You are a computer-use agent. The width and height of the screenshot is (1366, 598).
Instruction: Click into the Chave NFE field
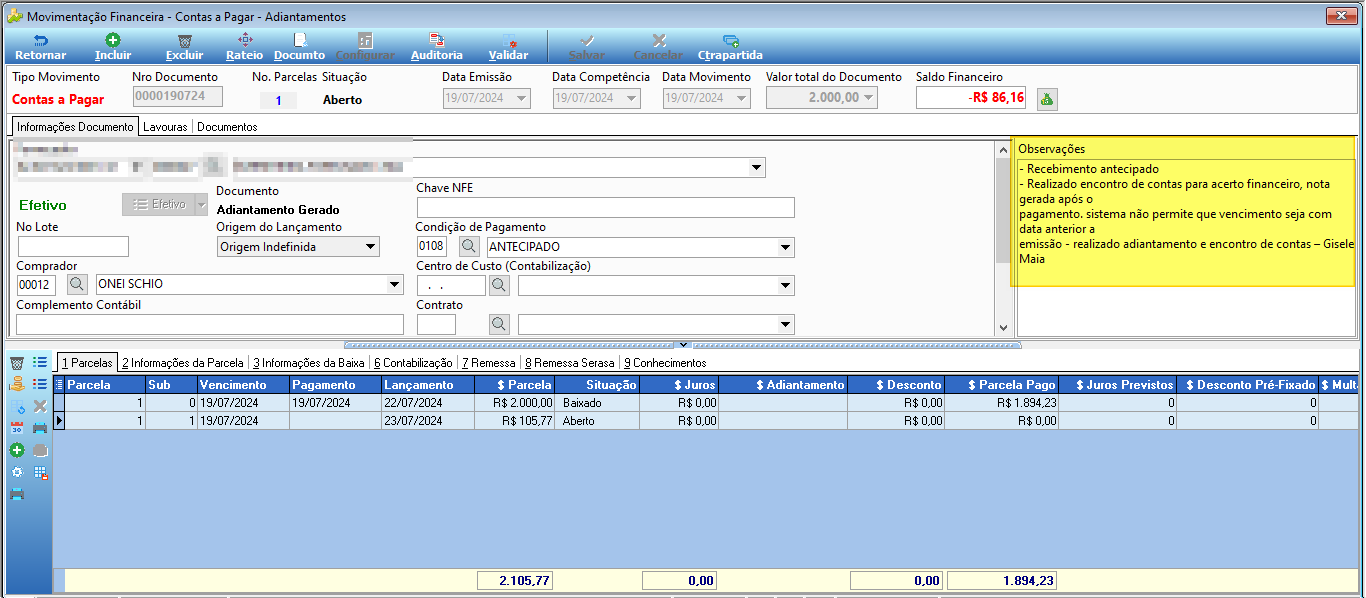(605, 207)
